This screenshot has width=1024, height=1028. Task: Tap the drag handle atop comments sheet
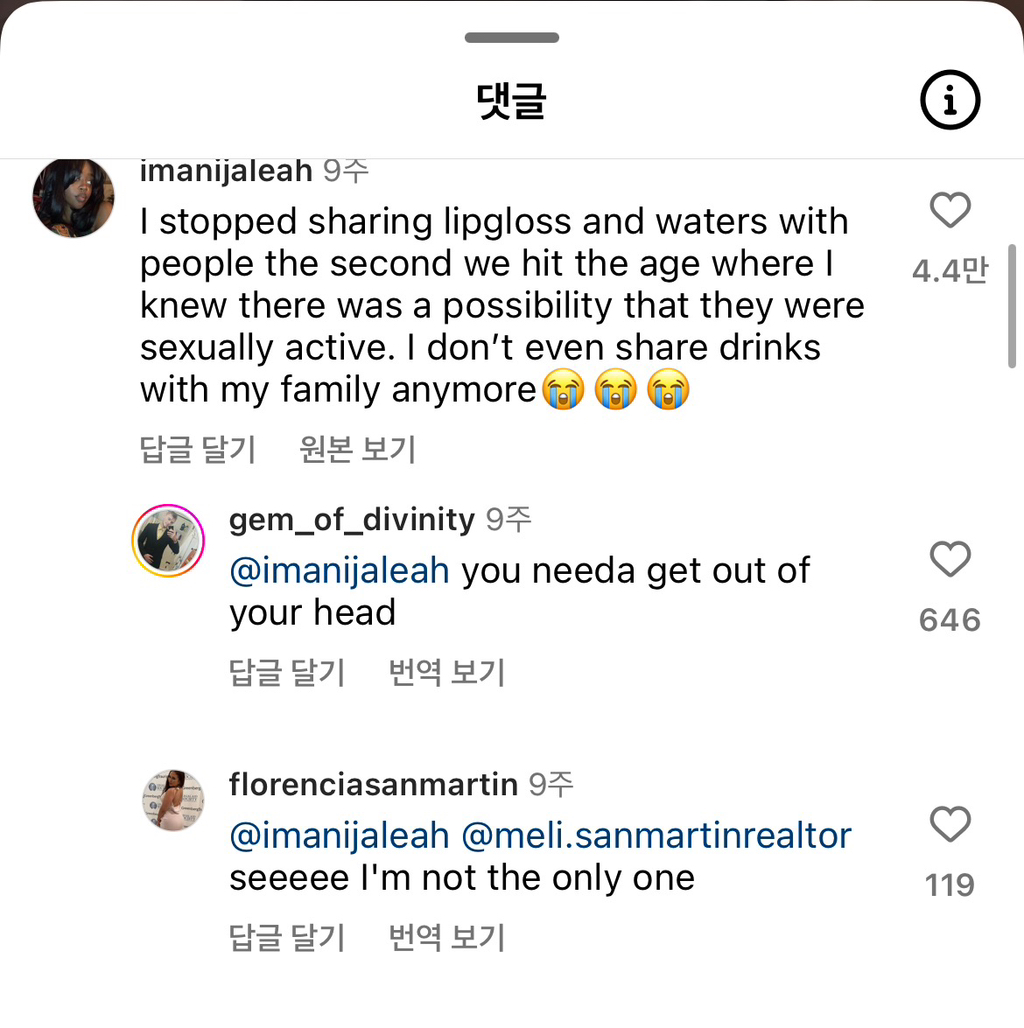tap(512, 38)
